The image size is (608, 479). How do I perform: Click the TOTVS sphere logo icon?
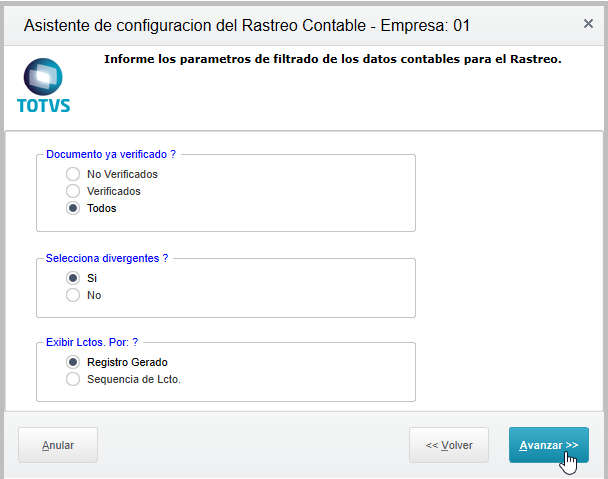click(43, 77)
